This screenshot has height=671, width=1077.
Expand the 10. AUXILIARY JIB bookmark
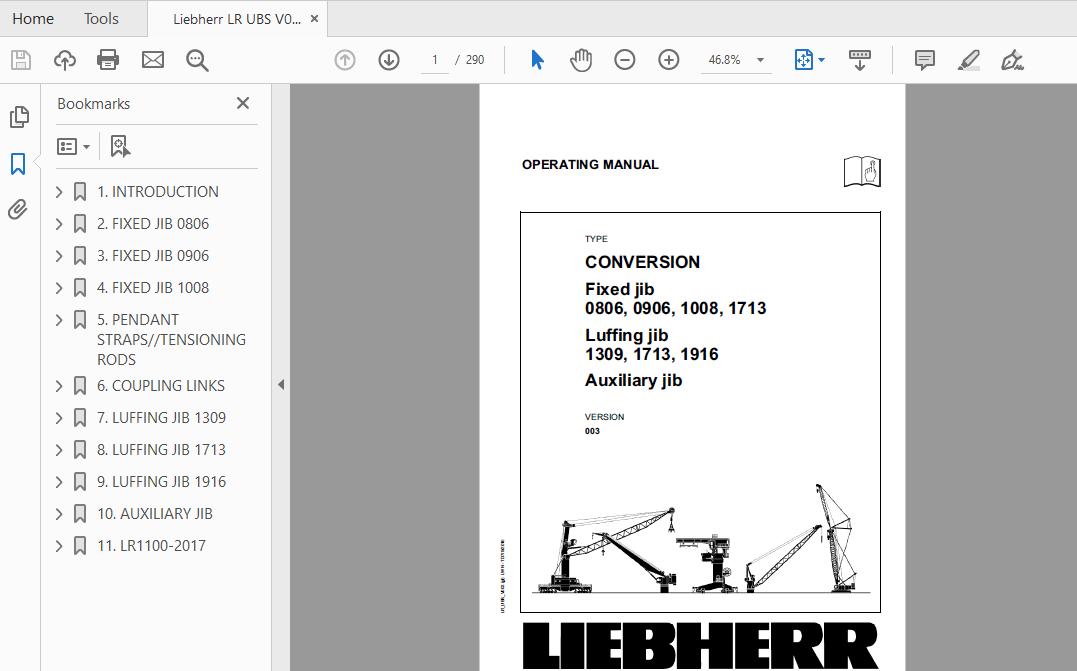[59, 514]
